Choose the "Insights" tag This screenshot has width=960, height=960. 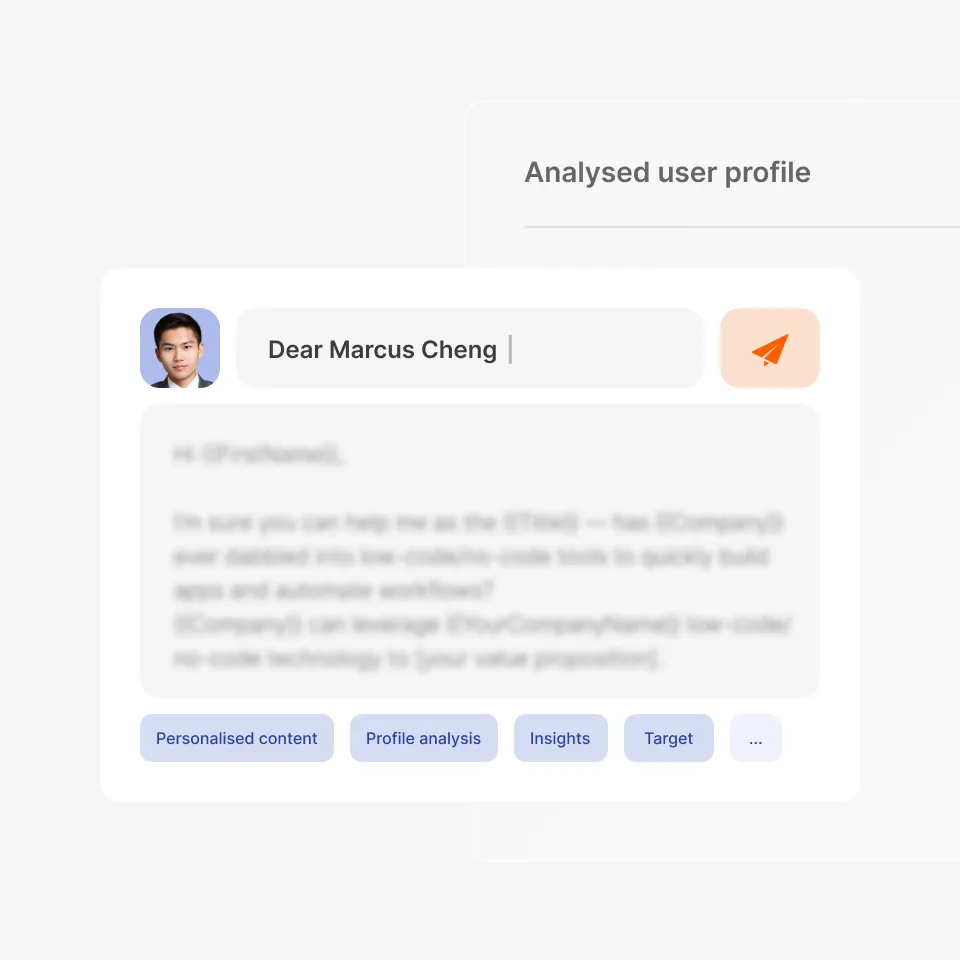560,738
